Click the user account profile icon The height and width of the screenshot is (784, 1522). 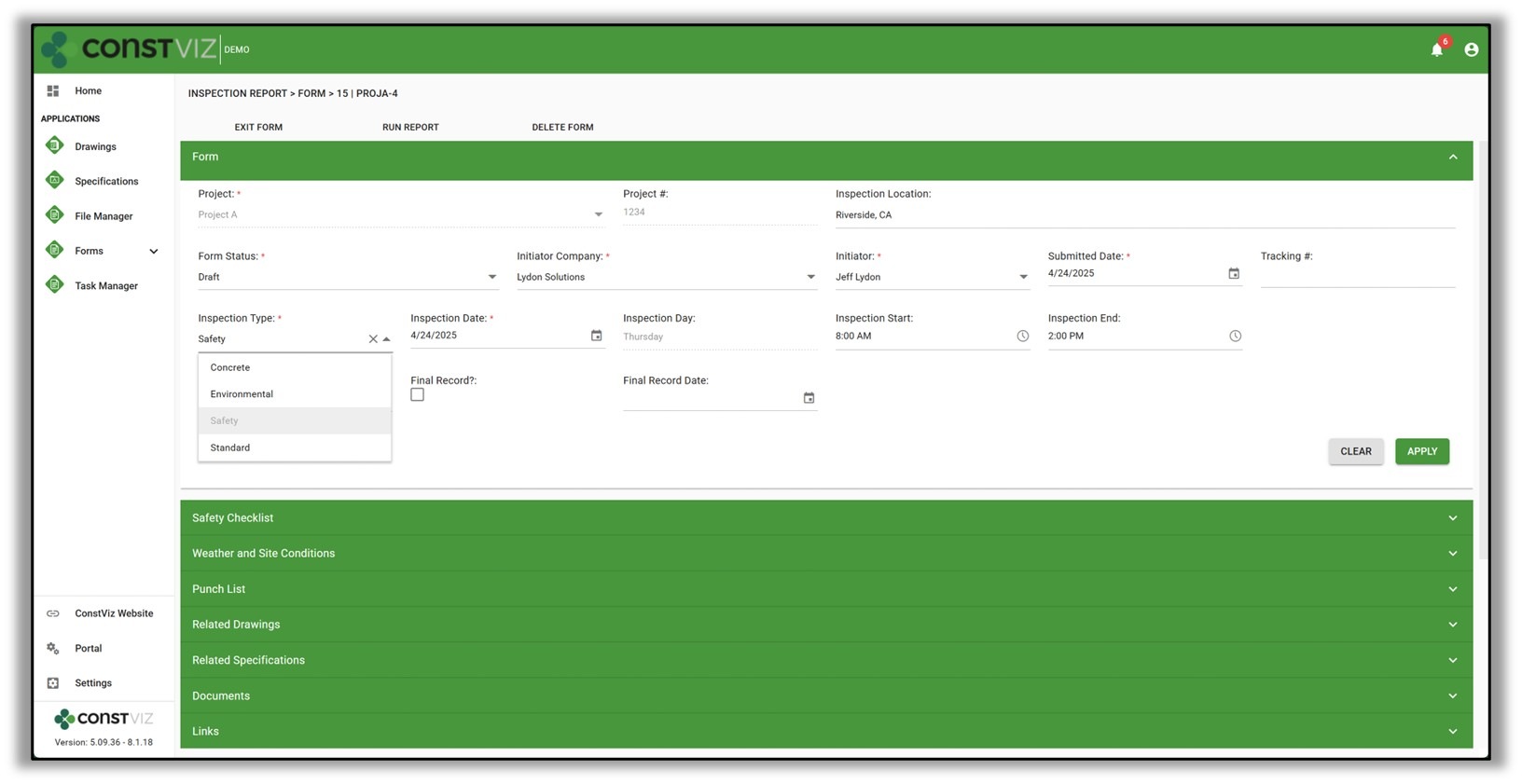click(x=1471, y=50)
